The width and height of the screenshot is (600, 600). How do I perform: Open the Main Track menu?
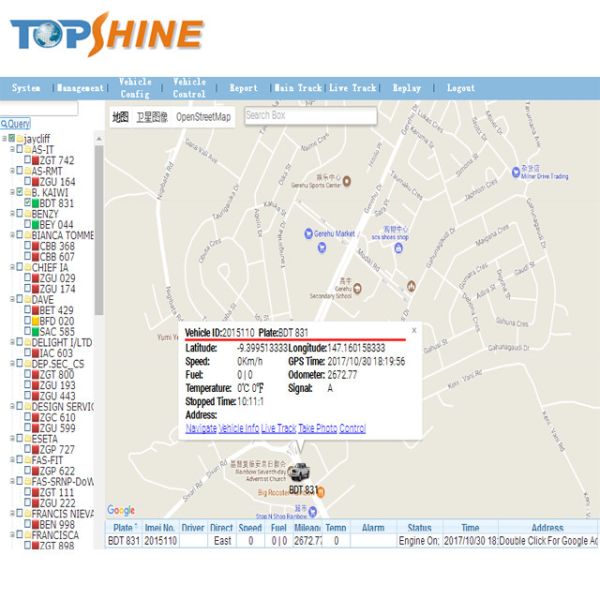(x=298, y=88)
